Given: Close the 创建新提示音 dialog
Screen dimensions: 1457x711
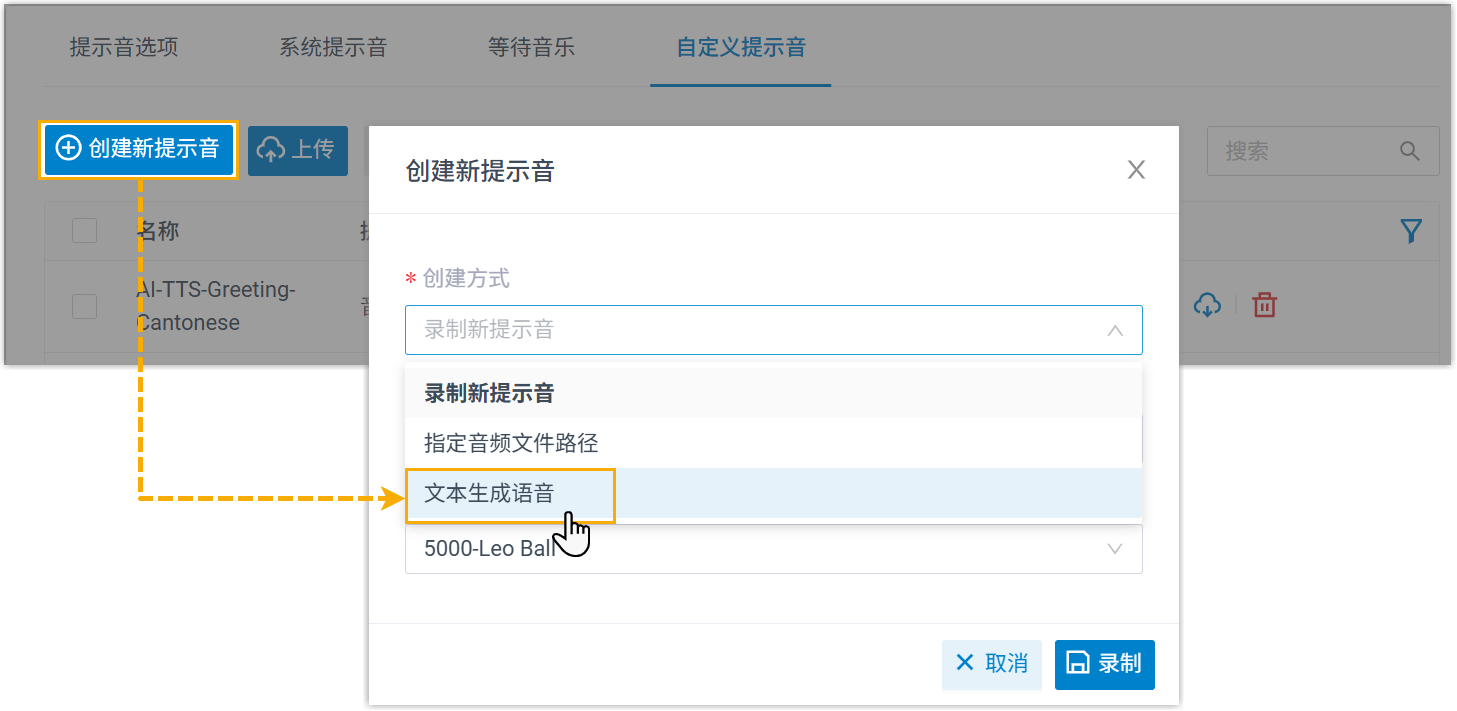Looking at the screenshot, I should [x=1136, y=170].
